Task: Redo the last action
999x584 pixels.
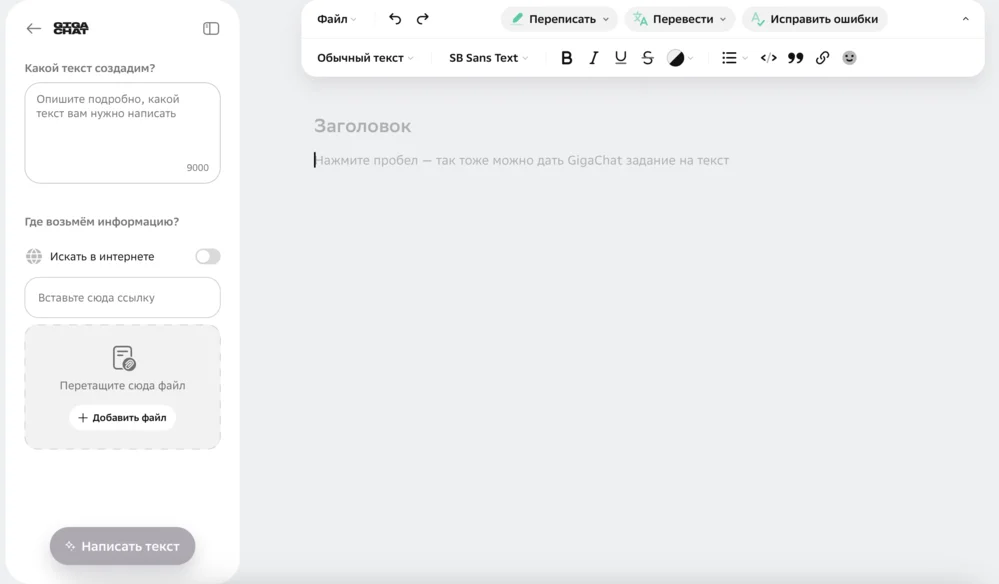Action: pyautogui.click(x=422, y=19)
